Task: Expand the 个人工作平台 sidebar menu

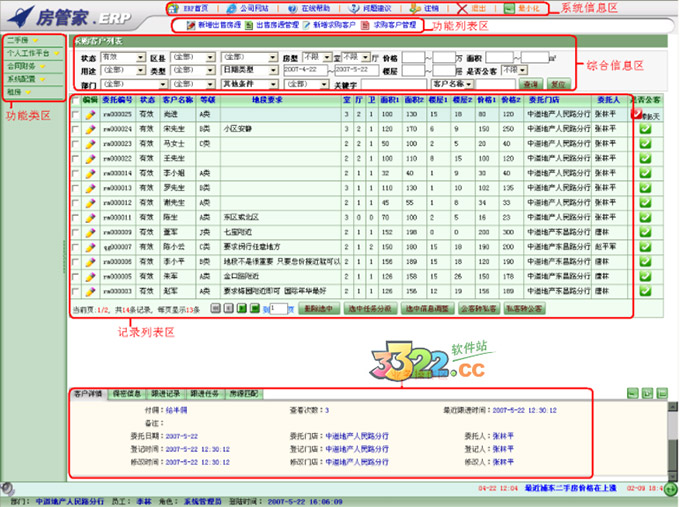Action: 33,53
